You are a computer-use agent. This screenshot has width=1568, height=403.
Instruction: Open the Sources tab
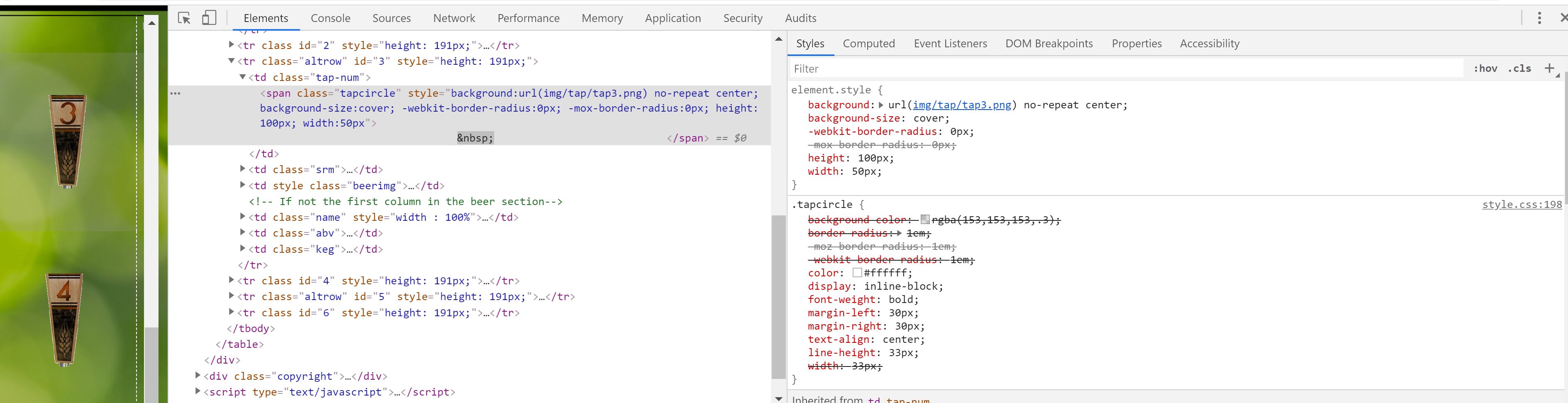pos(391,18)
